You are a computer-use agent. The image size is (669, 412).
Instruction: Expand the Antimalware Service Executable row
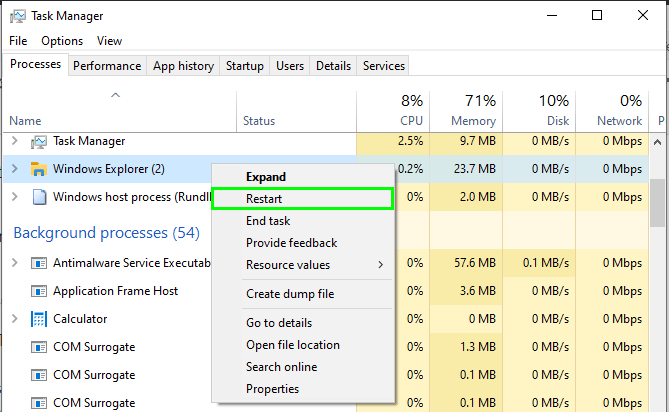pyautogui.click(x=14, y=263)
